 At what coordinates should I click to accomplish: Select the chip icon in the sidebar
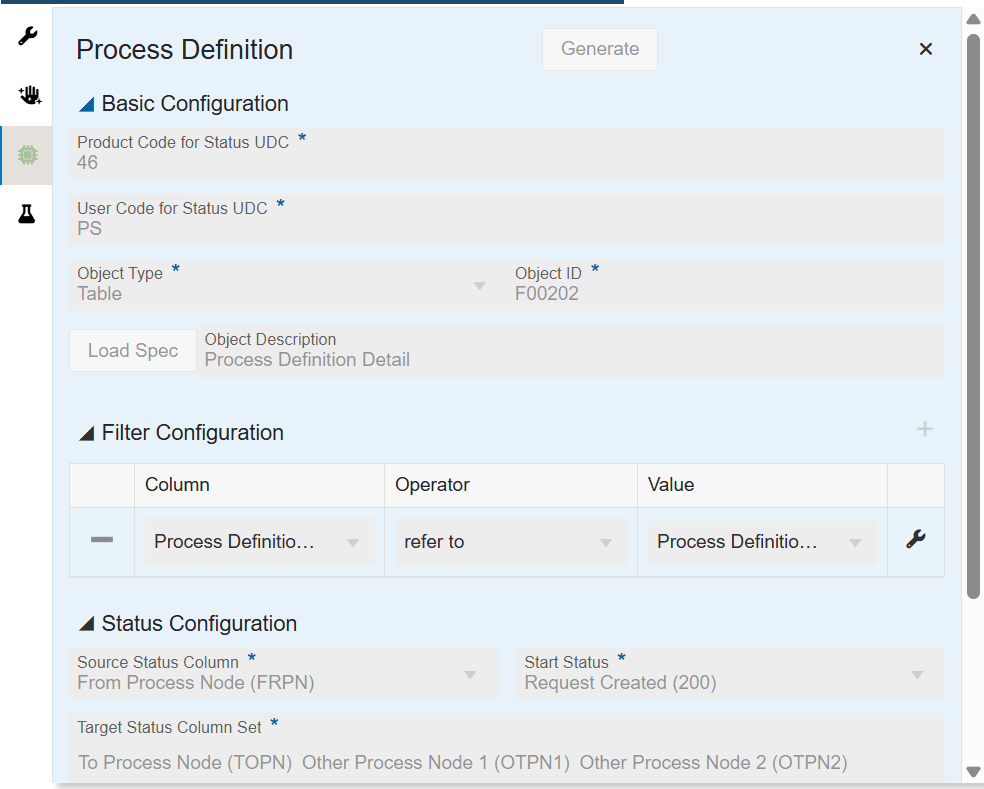point(27,155)
